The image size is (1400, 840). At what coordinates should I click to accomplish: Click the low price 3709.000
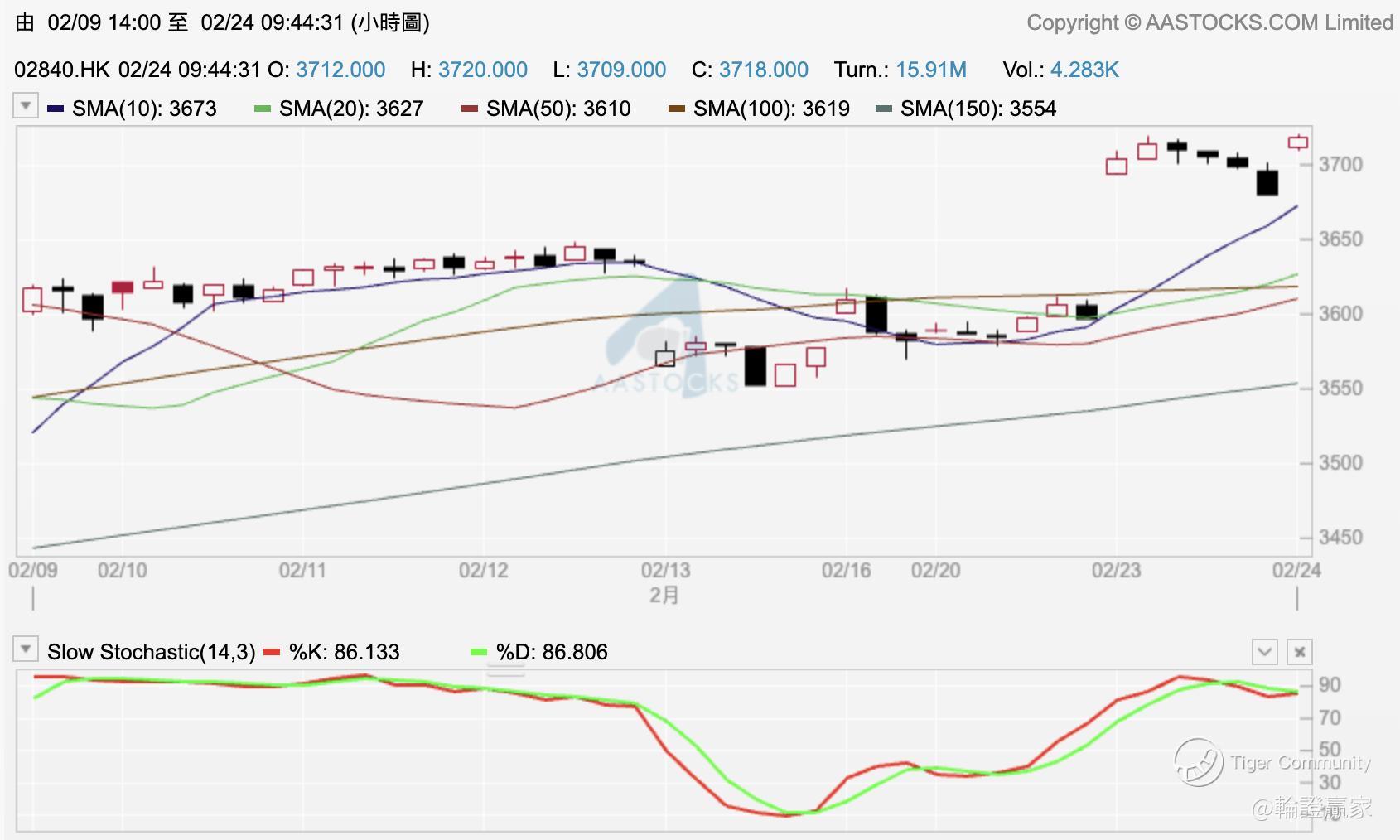click(621, 70)
